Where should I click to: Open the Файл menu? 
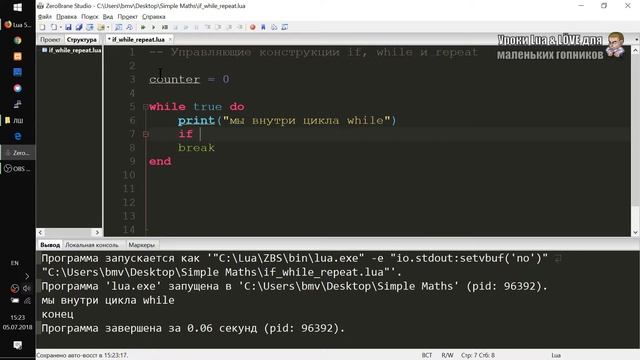(45, 17)
